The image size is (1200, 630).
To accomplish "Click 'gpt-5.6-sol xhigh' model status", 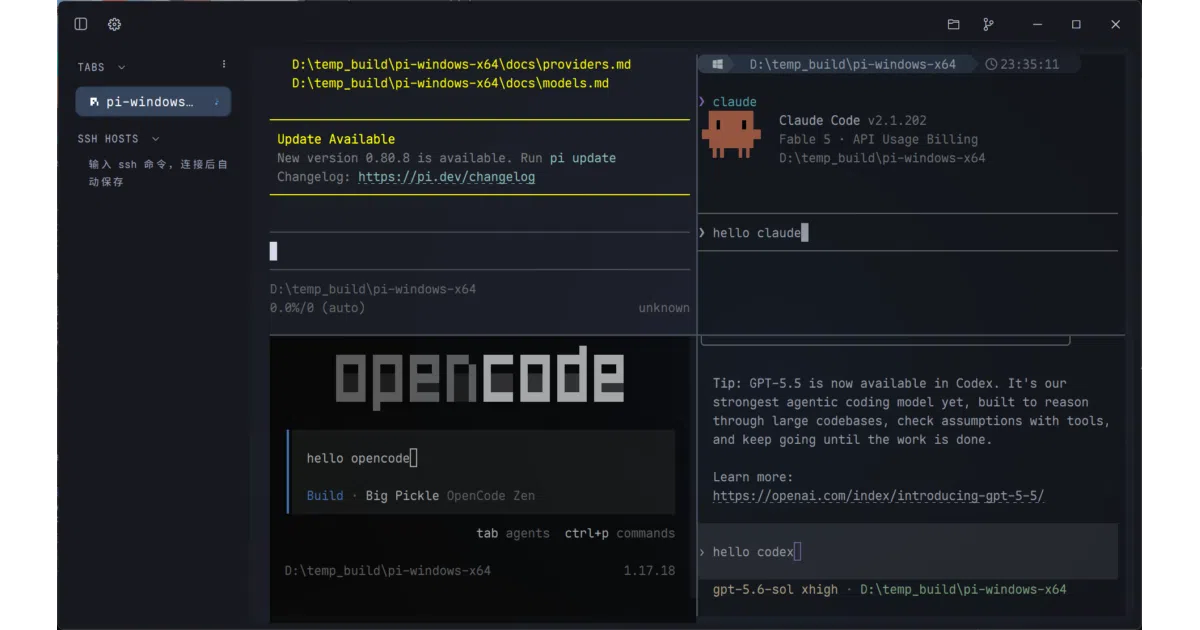I will click(x=775, y=589).
